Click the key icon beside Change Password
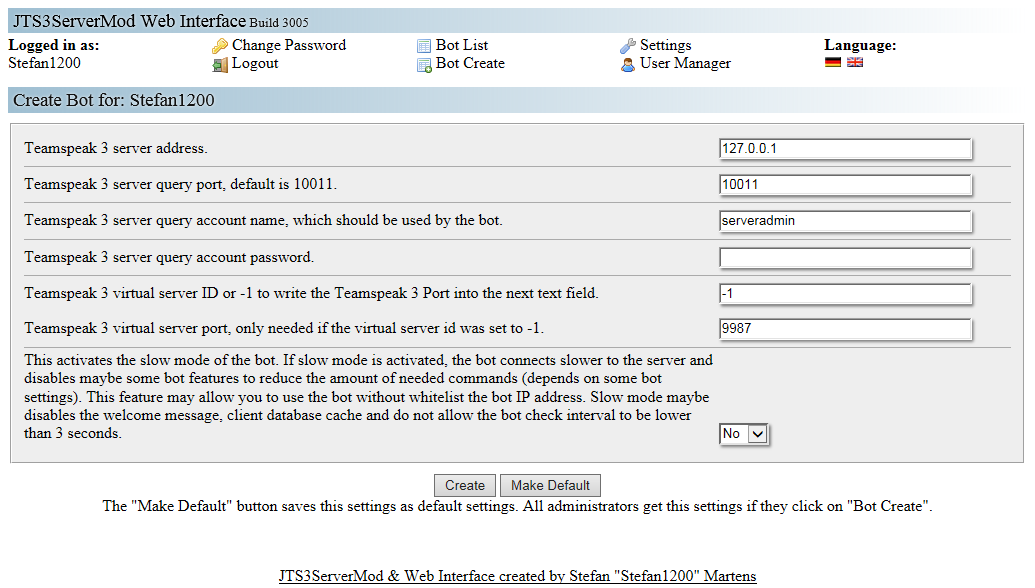 point(220,46)
